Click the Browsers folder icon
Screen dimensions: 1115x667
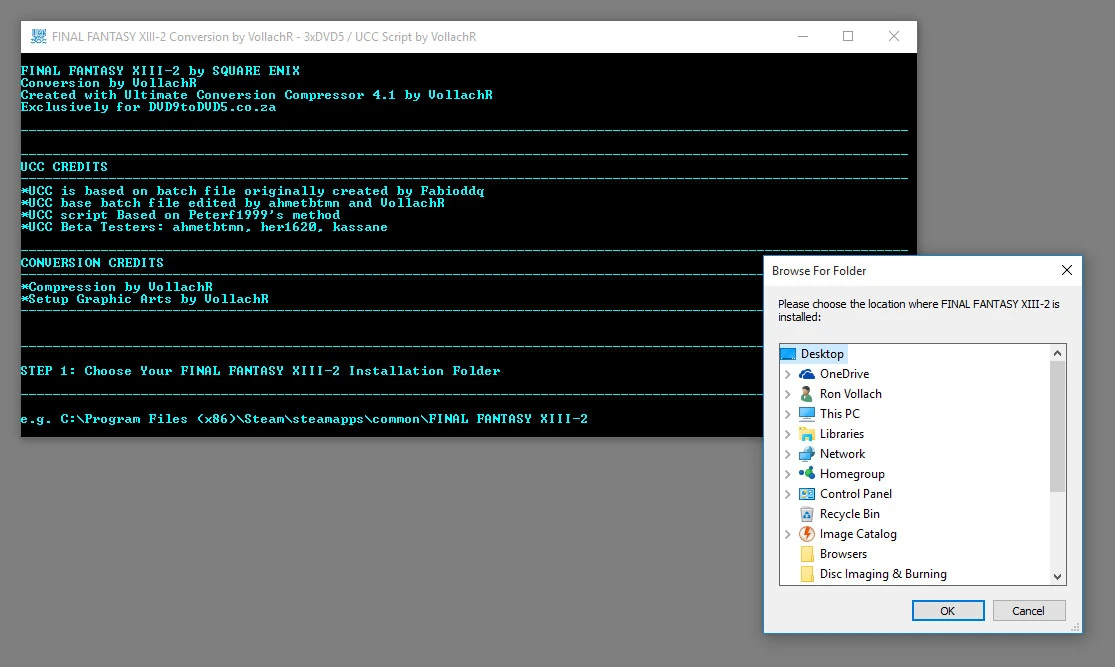click(807, 553)
